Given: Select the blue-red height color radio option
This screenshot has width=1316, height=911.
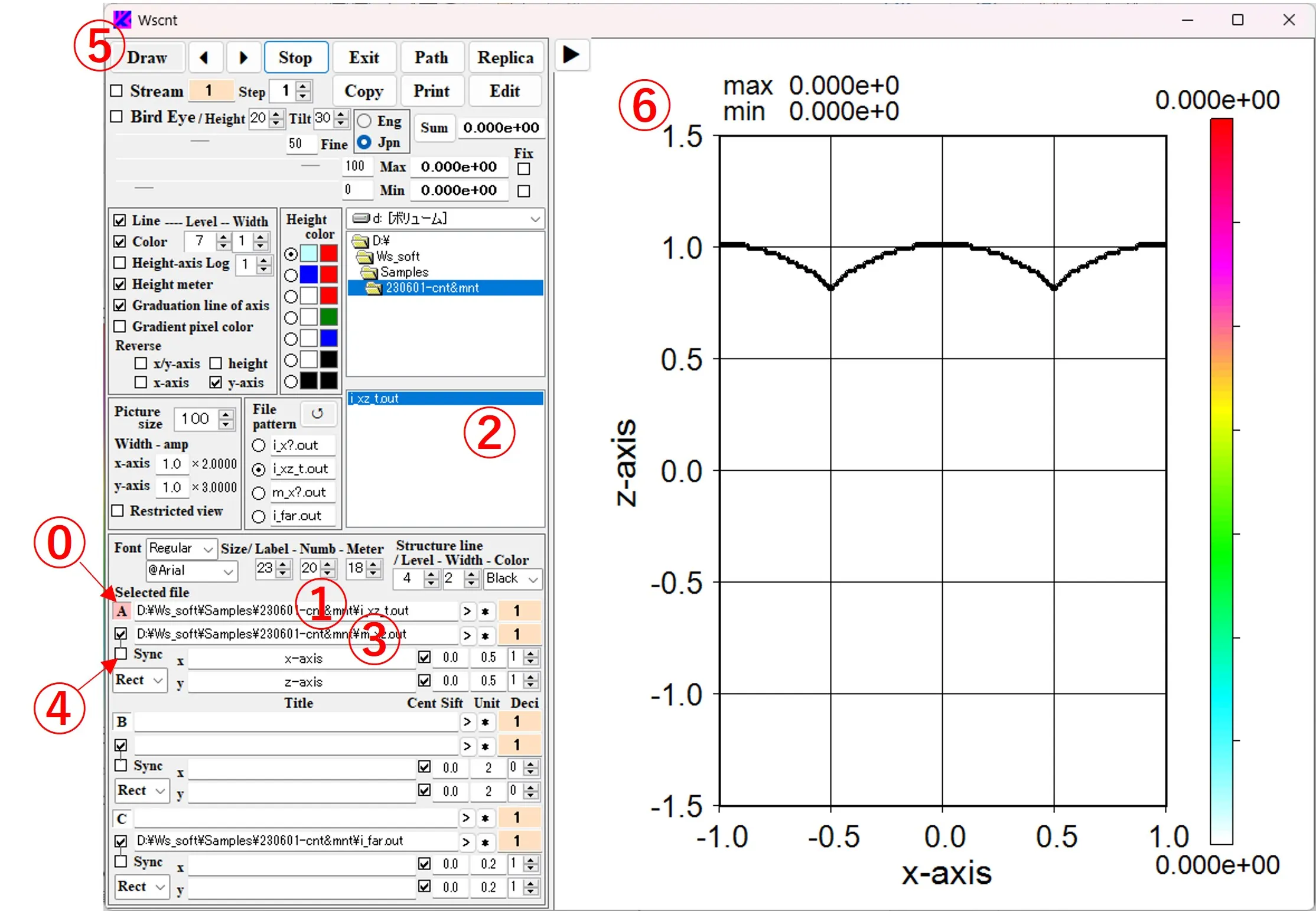Looking at the screenshot, I should point(291,275).
